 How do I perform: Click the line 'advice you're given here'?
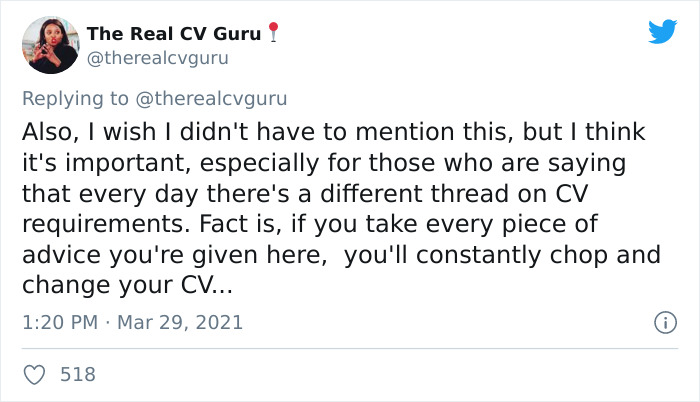tap(340, 254)
